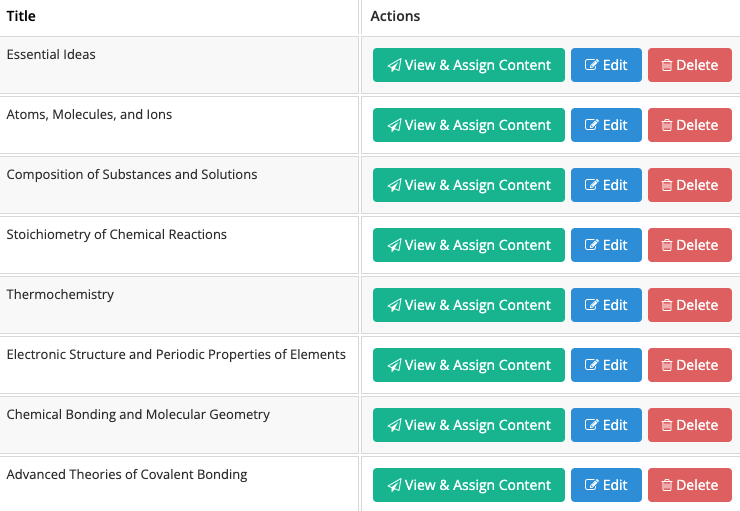
Task: Click trash icon for Composition of Substances and Solutions
Action: click(x=666, y=185)
